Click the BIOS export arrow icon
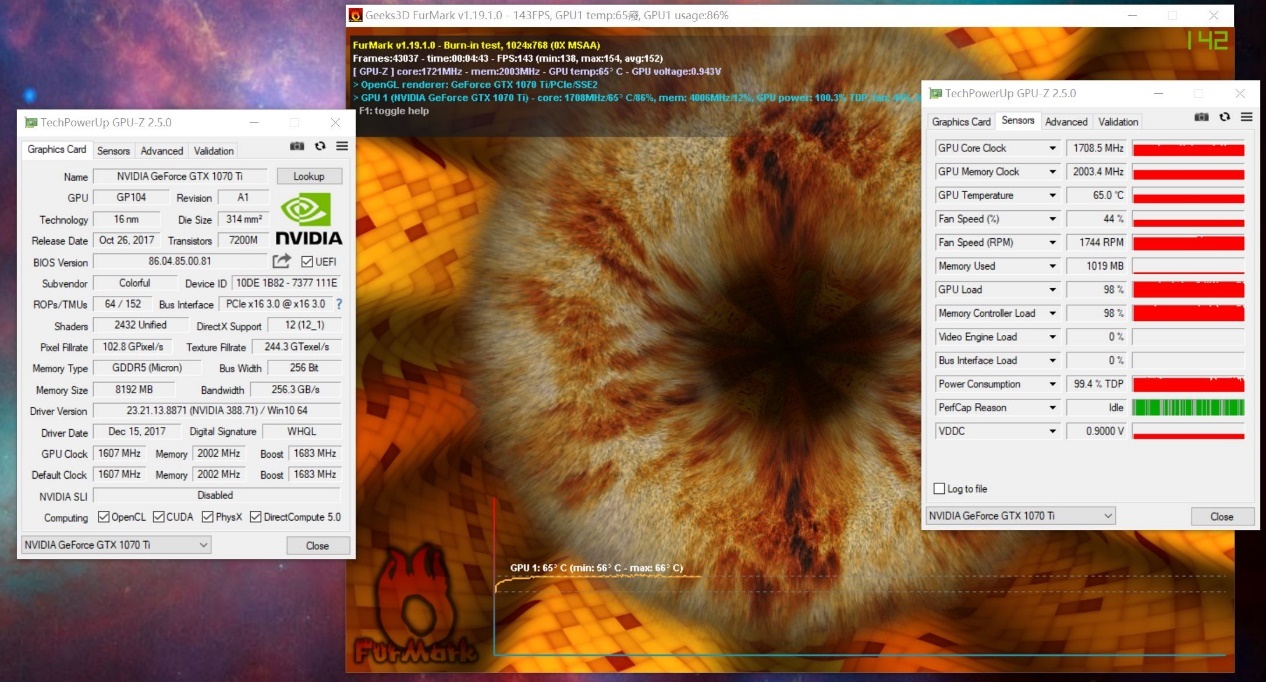 tap(282, 261)
